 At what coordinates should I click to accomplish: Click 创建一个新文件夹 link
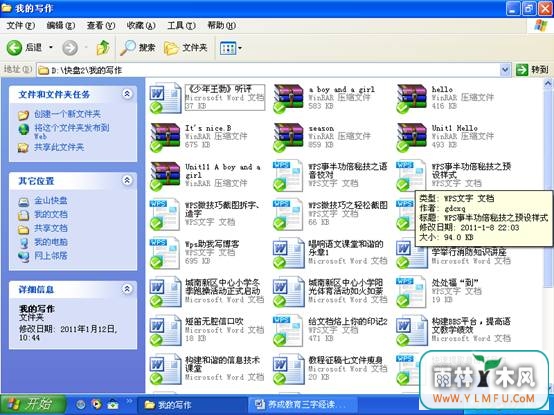[67, 114]
